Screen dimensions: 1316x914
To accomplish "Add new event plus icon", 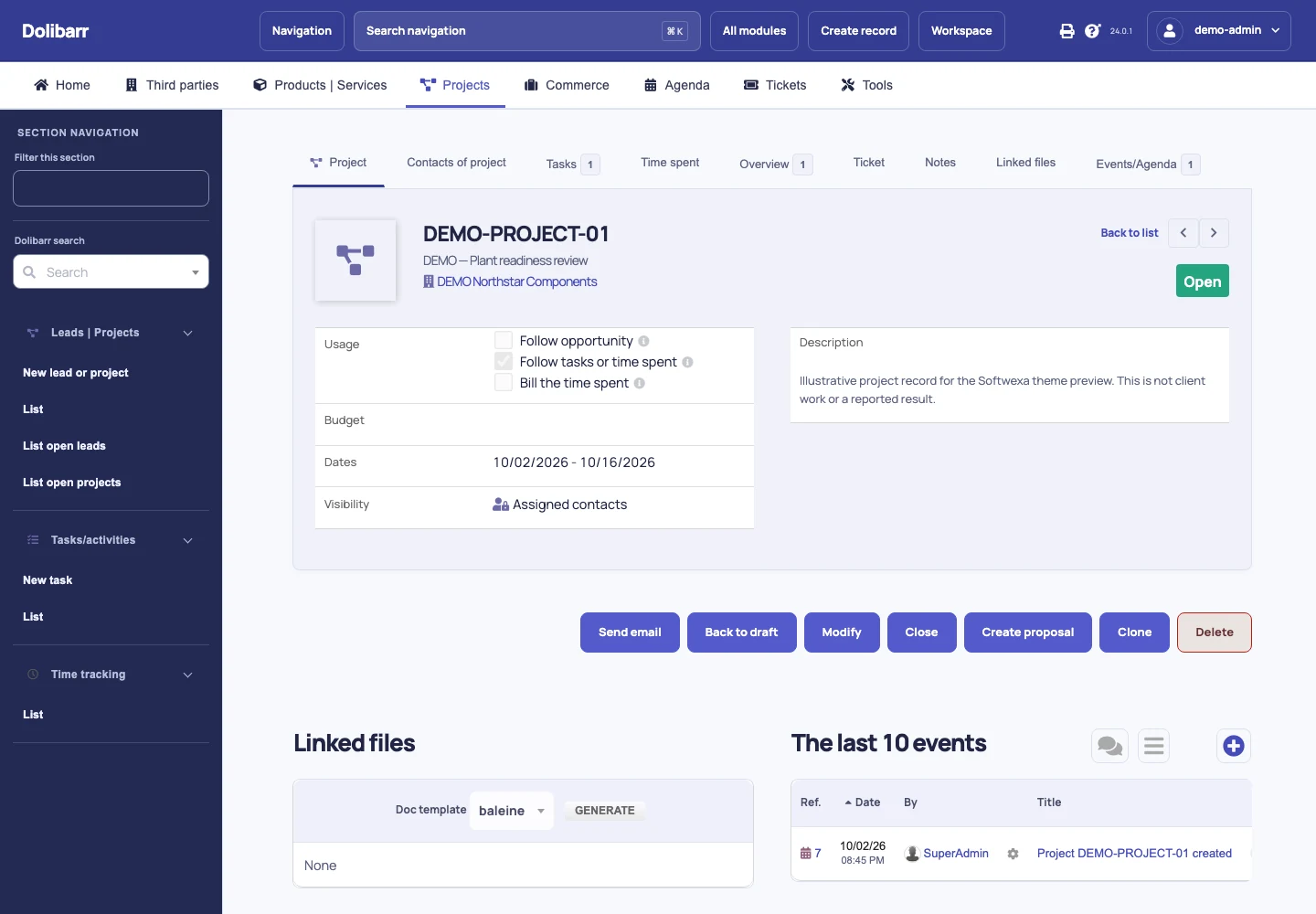I will pos(1234,746).
